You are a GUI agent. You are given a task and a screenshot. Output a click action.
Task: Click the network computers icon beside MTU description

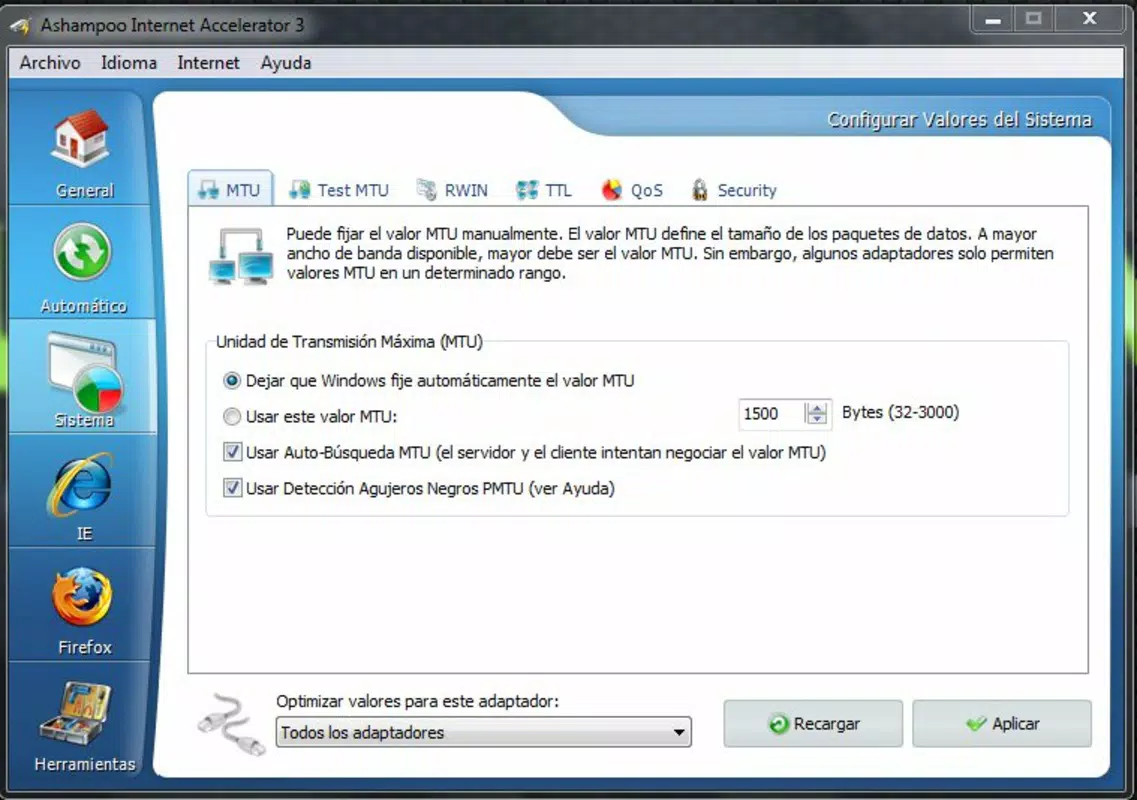[241, 256]
